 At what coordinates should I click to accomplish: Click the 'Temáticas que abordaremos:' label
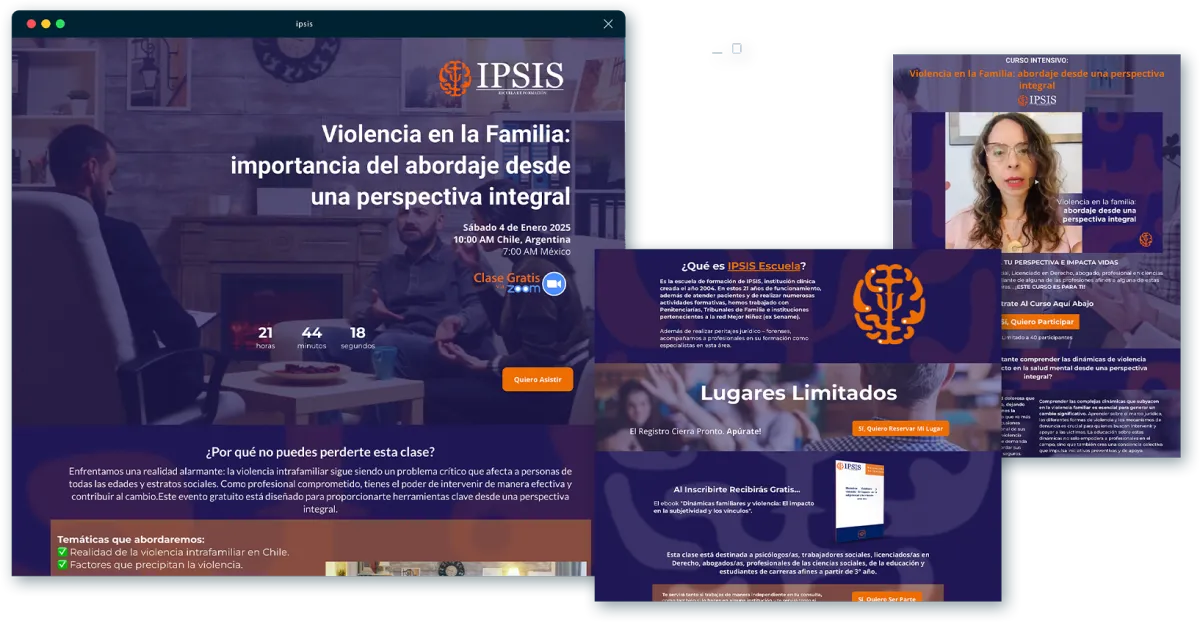coord(131,539)
